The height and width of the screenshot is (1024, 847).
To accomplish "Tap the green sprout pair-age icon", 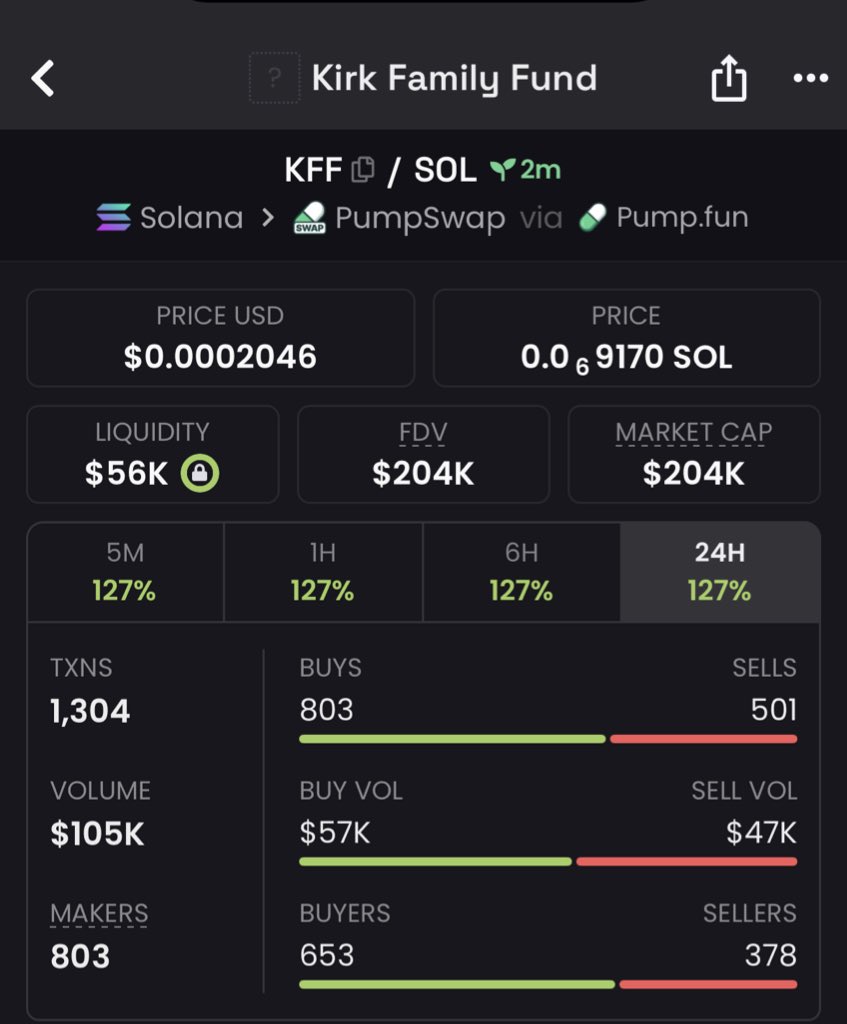I will 502,170.
